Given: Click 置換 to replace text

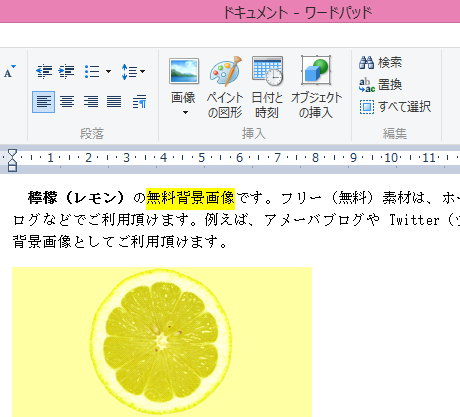Looking at the screenshot, I should (381, 85).
